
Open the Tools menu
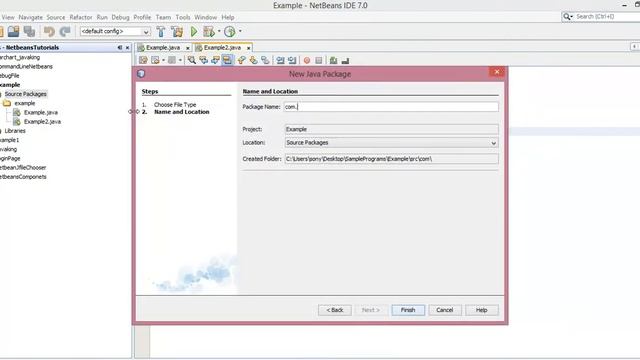coord(183,17)
